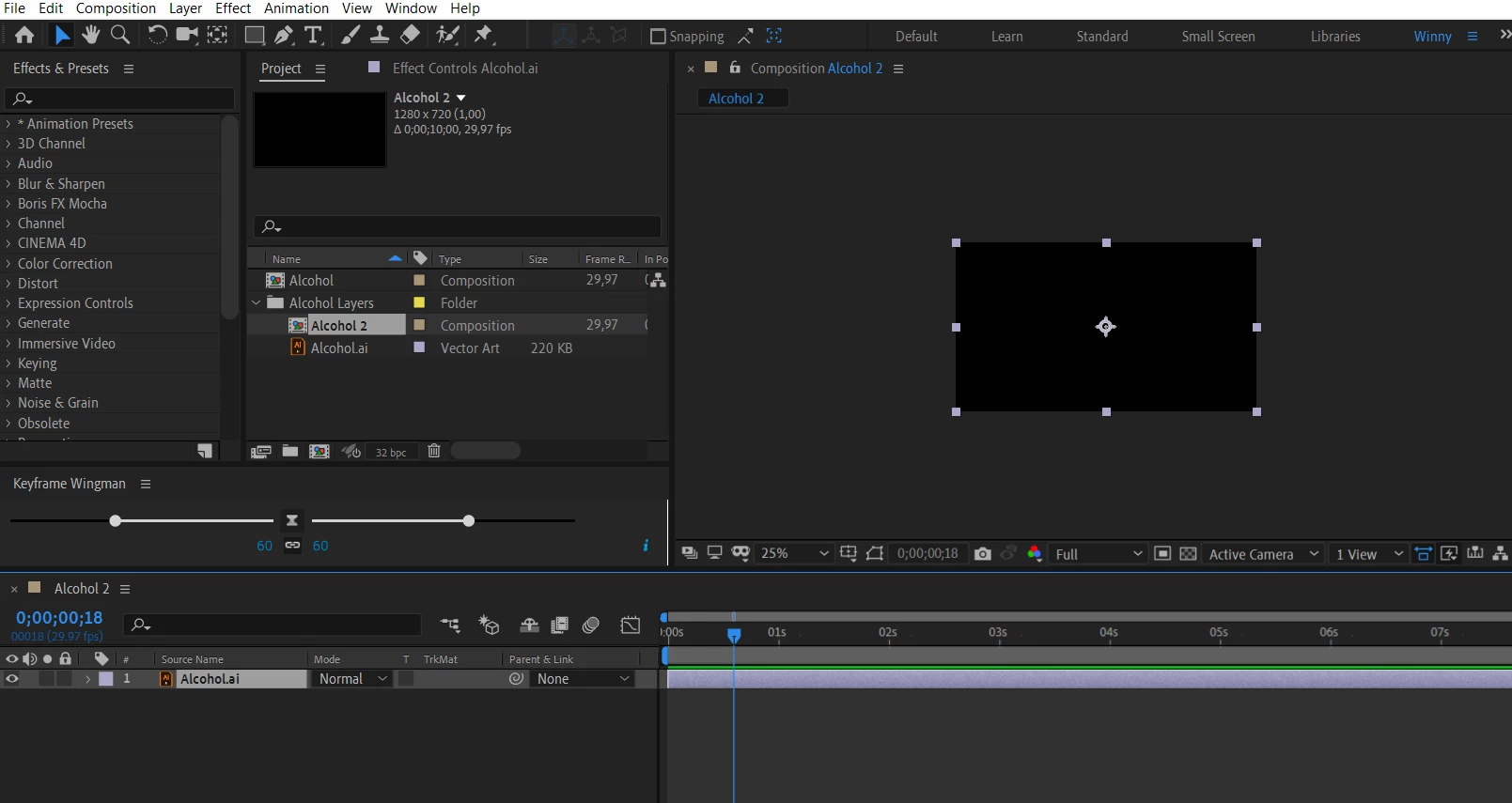This screenshot has height=803, width=1512.
Task: Open the Composition menu
Action: click(x=116, y=8)
